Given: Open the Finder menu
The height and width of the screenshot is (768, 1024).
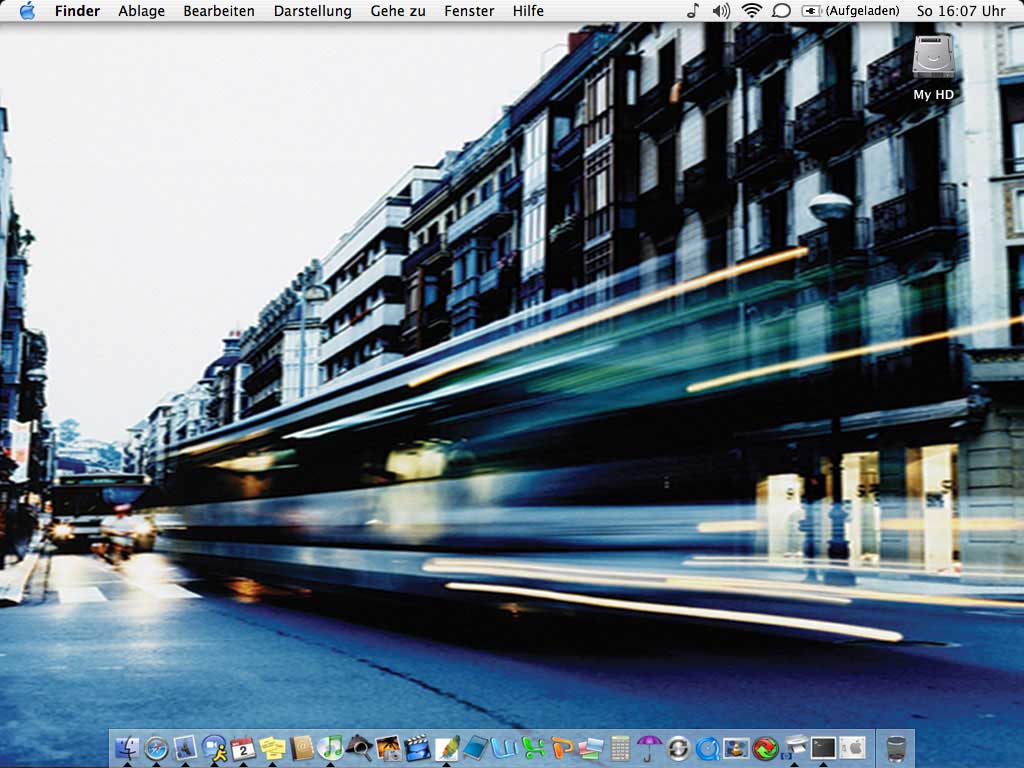Looking at the screenshot, I should [x=77, y=11].
